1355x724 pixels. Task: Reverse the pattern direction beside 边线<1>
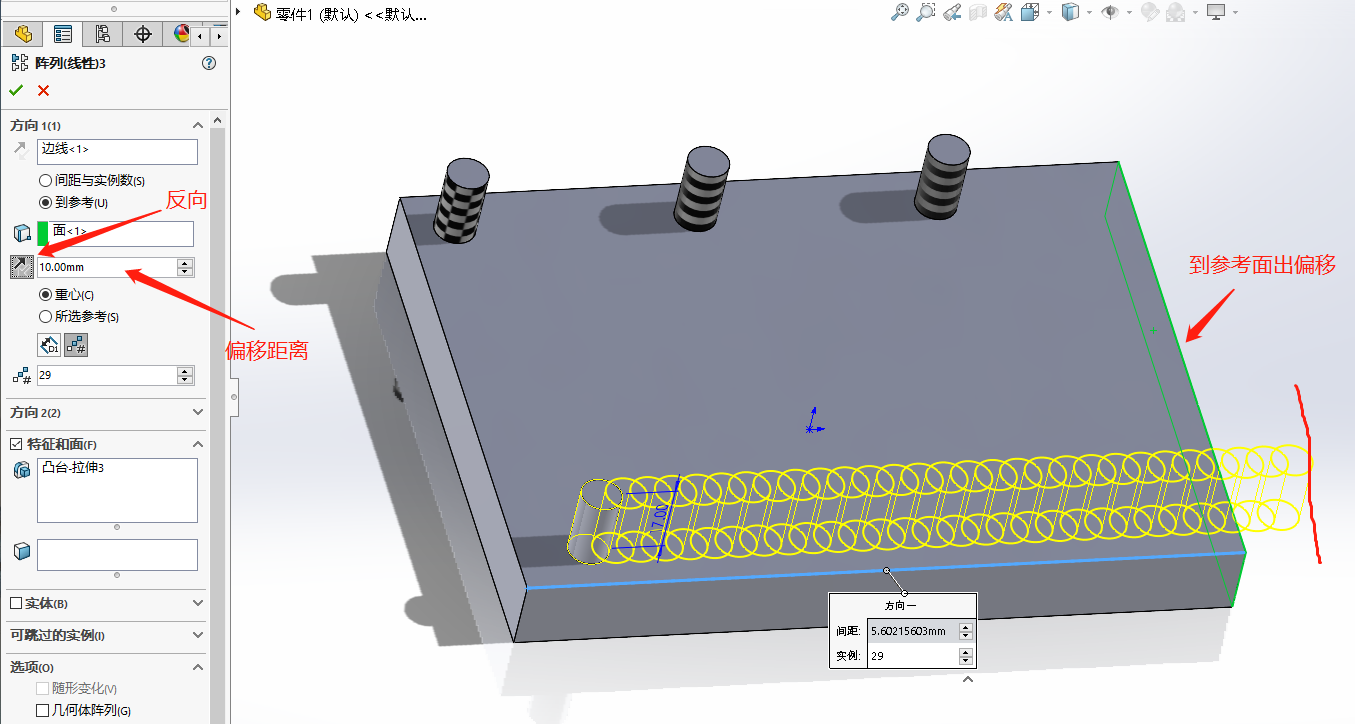[20, 151]
